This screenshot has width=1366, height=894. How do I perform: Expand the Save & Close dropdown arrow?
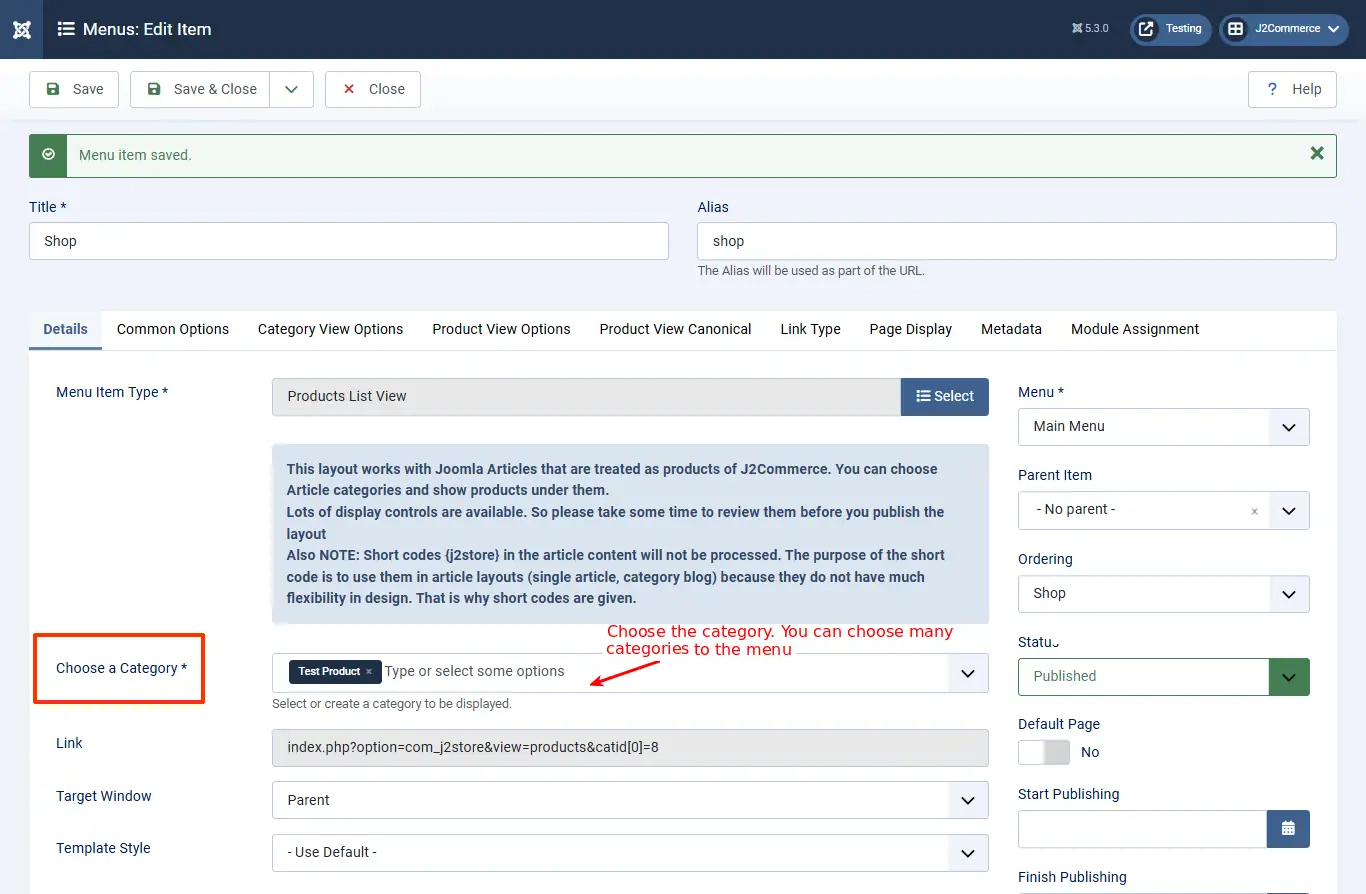(291, 89)
